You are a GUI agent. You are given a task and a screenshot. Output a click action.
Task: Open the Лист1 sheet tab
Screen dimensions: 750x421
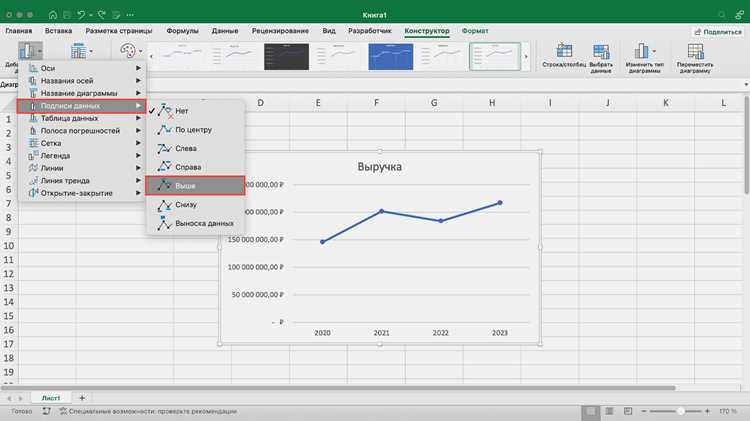51,398
